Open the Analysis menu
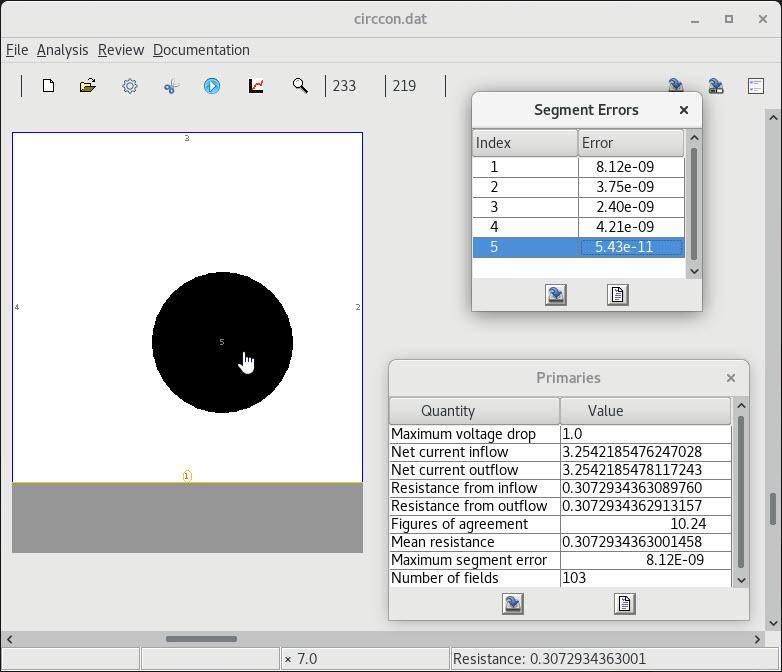 pos(62,50)
